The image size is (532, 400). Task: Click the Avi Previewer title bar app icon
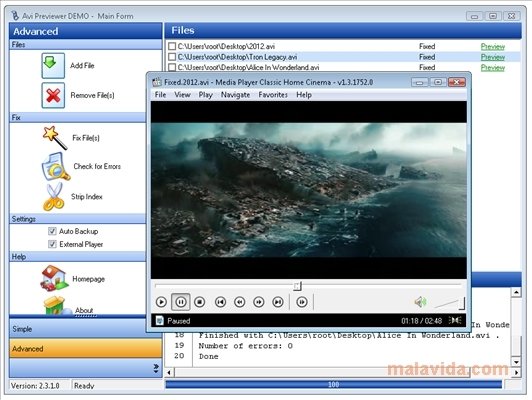click(15, 16)
